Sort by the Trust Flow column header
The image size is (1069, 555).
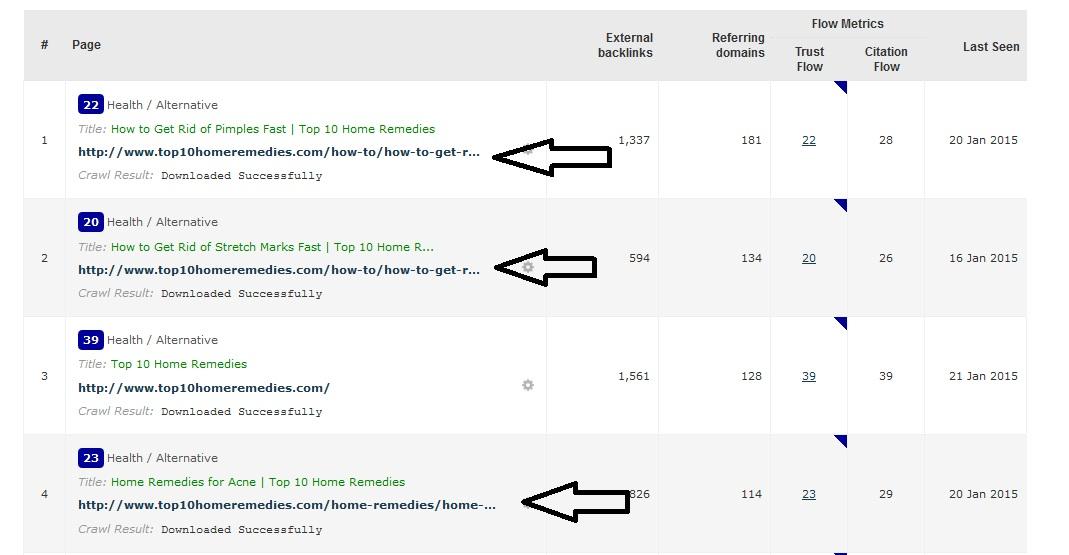pos(809,59)
